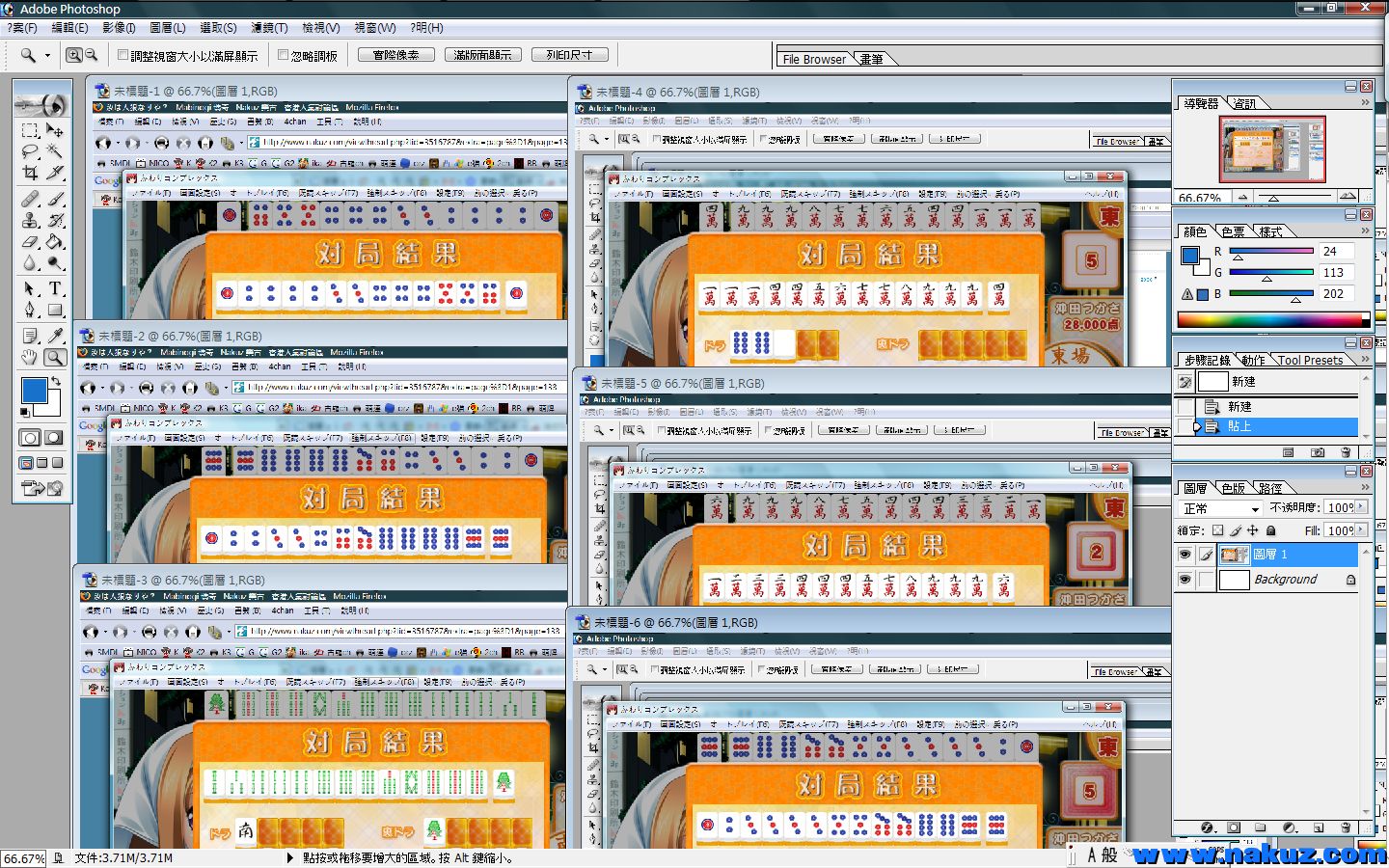1389x868 pixels.
Task: Open the layer style menu
Action: point(1208,827)
